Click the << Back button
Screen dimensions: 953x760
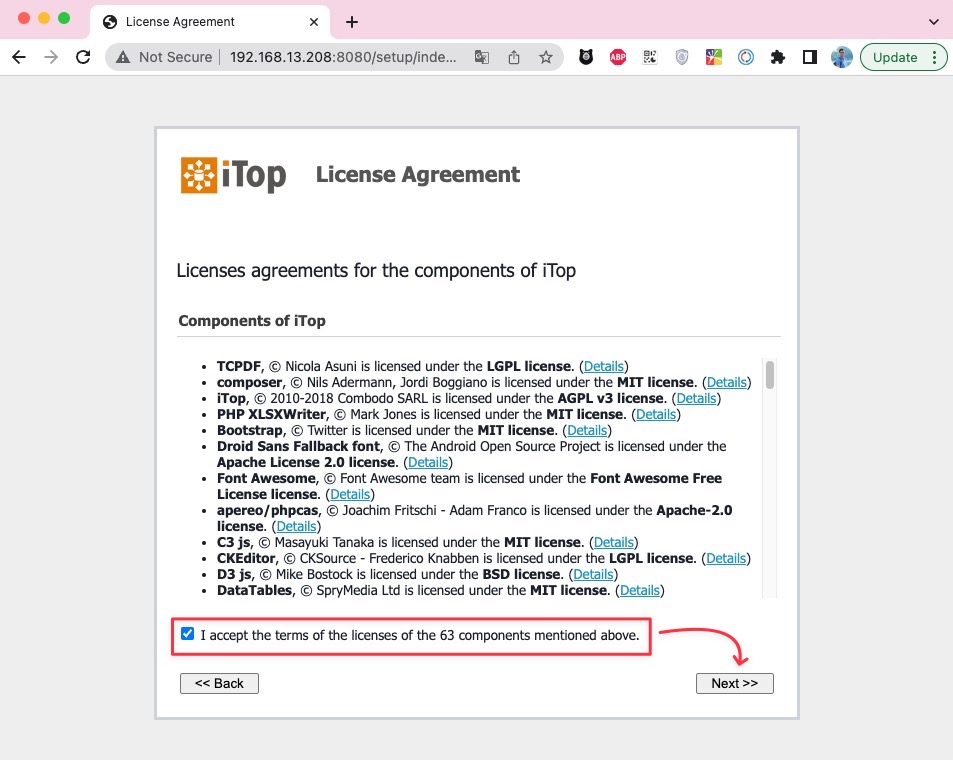click(x=219, y=683)
